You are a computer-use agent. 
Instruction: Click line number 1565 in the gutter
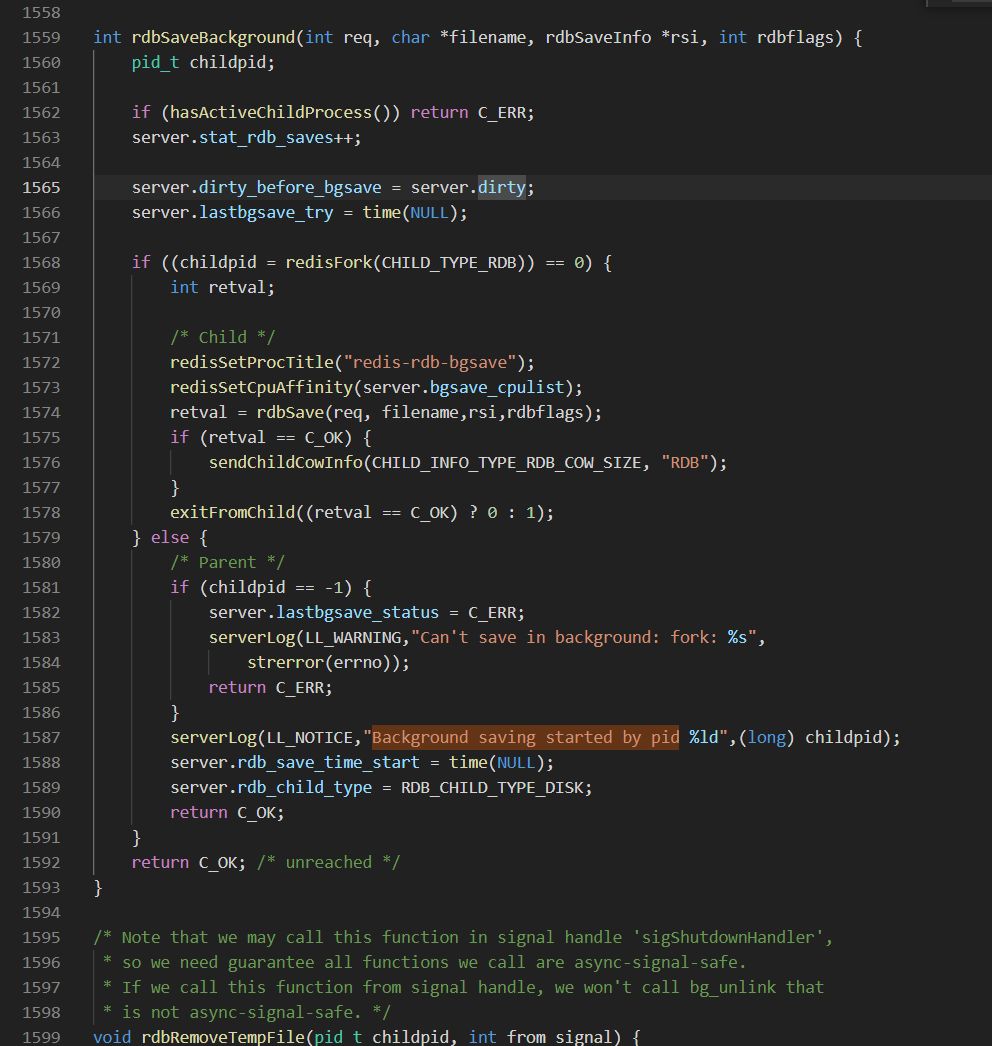click(x=41, y=187)
